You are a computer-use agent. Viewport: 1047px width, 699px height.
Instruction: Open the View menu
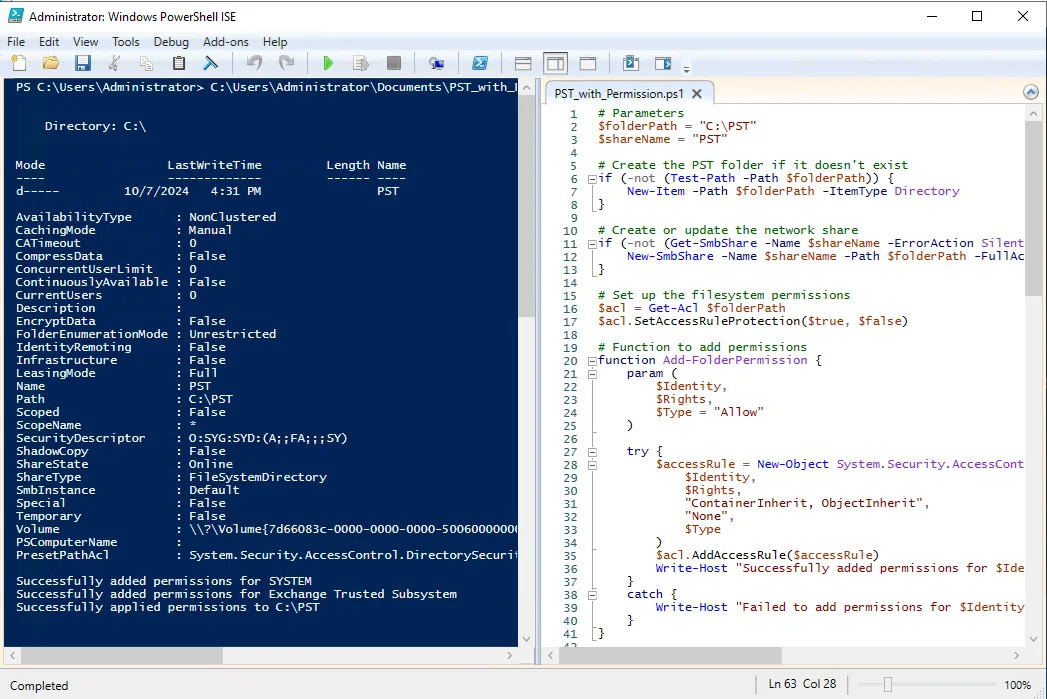pyautogui.click(x=85, y=41)
